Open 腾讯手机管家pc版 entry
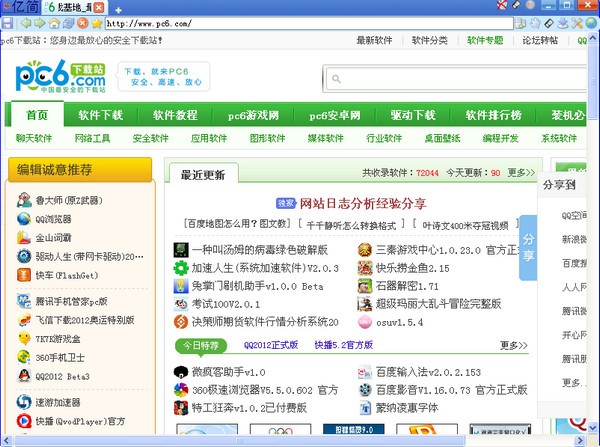Screen dimensions: 600x447 click(x=71, y=302)
